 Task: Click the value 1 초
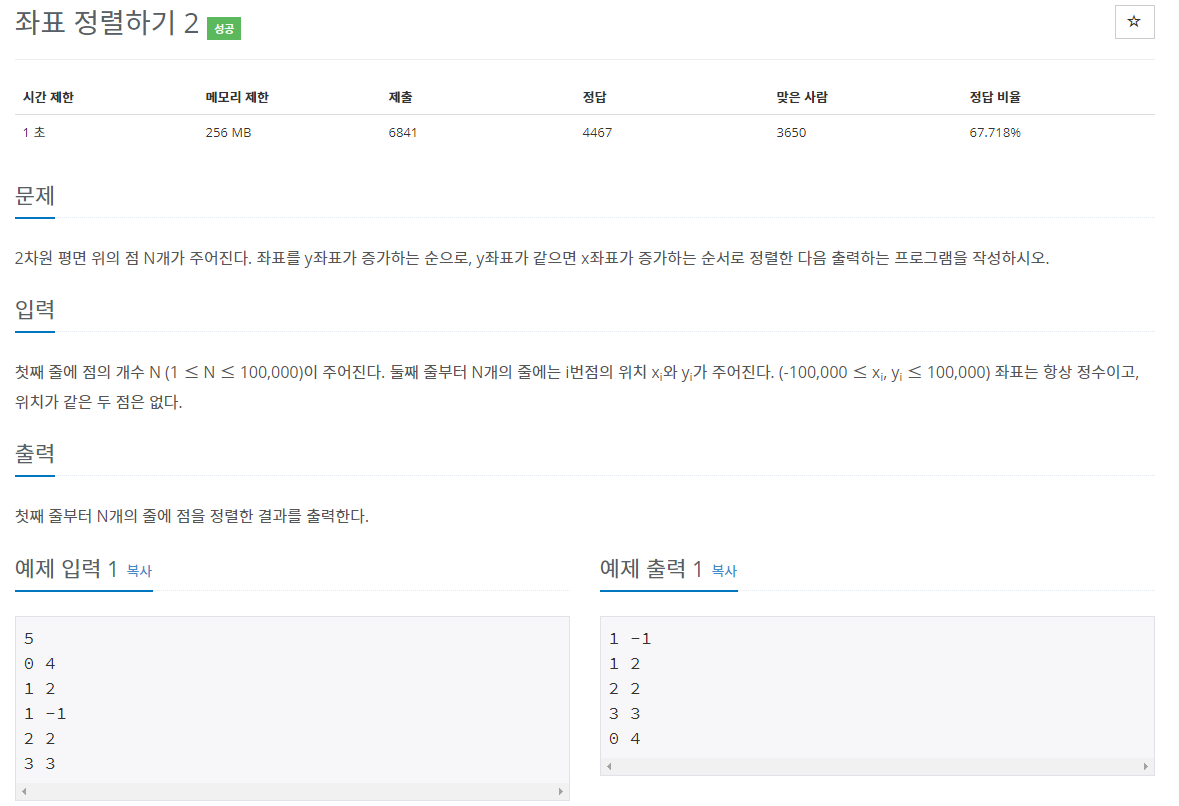[x=34, y=132]
